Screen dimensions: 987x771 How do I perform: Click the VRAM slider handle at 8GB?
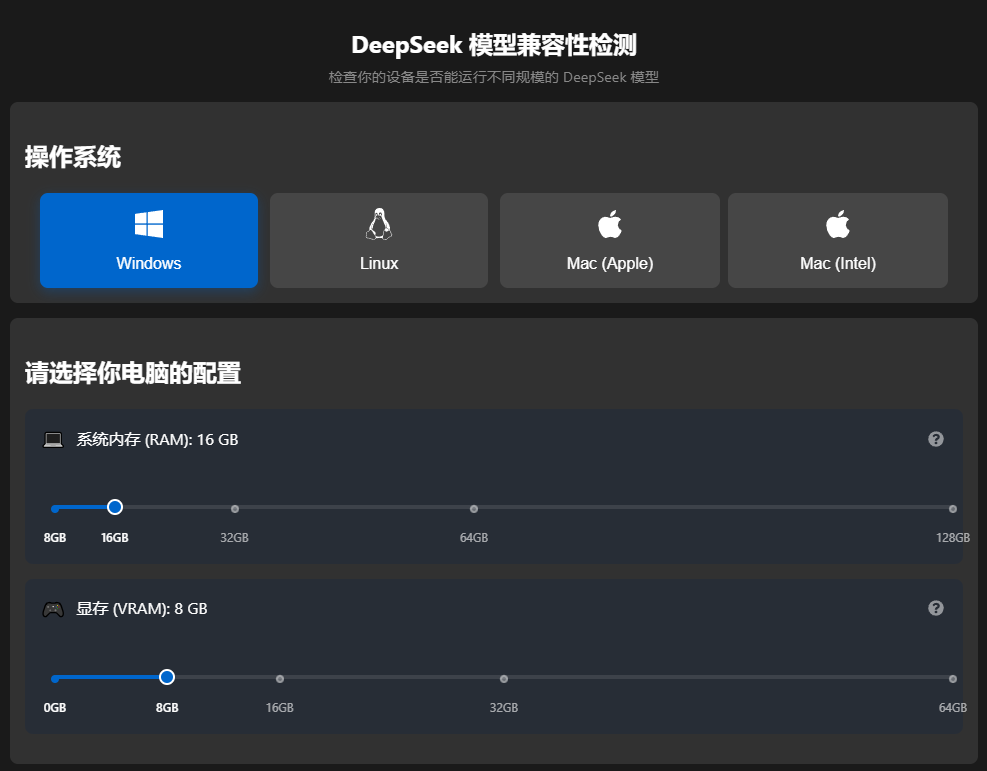point(167,677)
